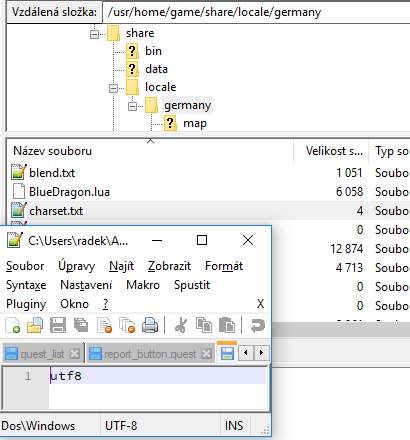Image resolution: width=410 pixels, height=440 pixels.
Task: Click the Close file toolbar icon
Action: point(104,325)
